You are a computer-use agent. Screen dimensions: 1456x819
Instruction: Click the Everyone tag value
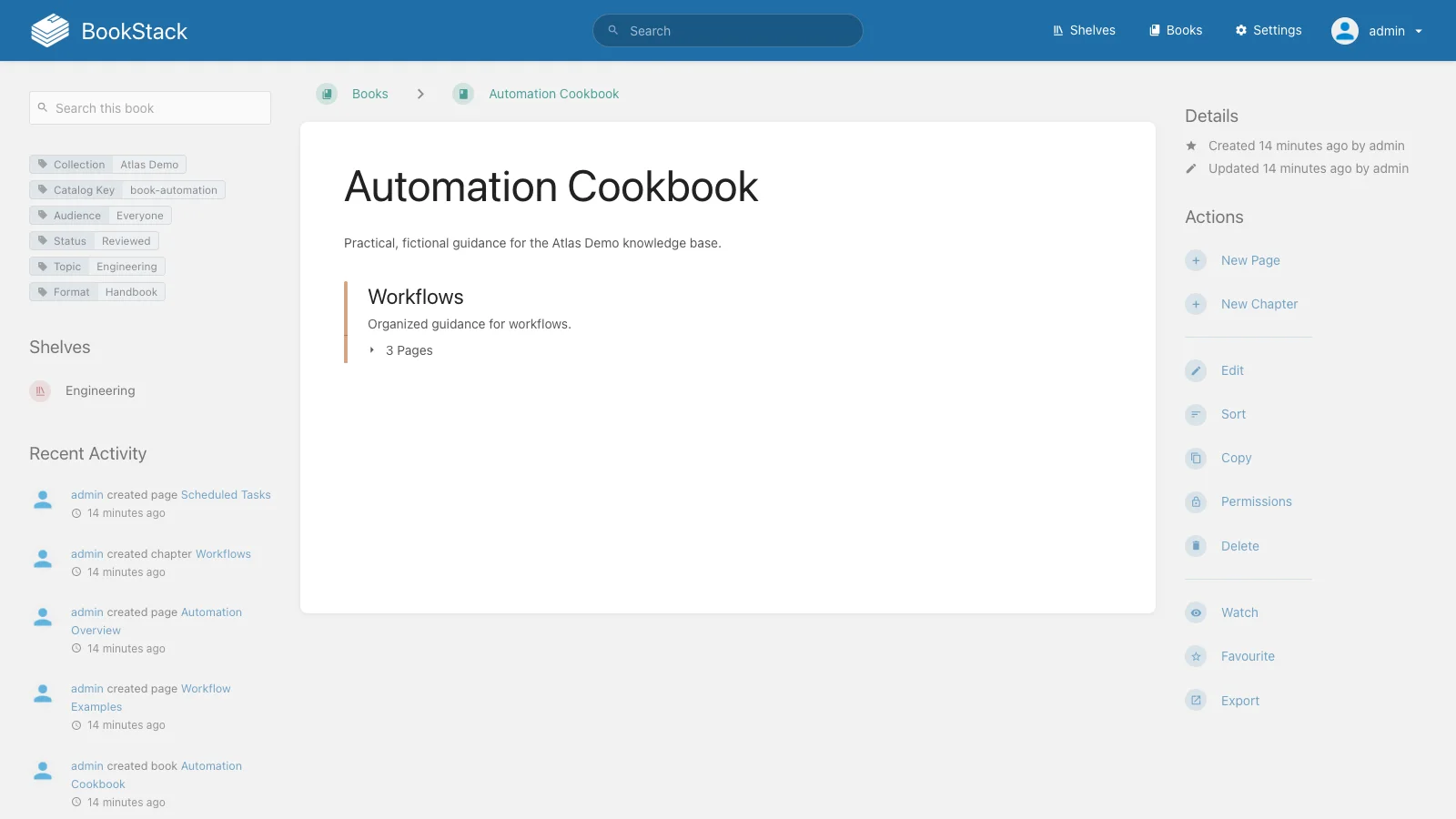pyautogui.click(x=140, y=216)
